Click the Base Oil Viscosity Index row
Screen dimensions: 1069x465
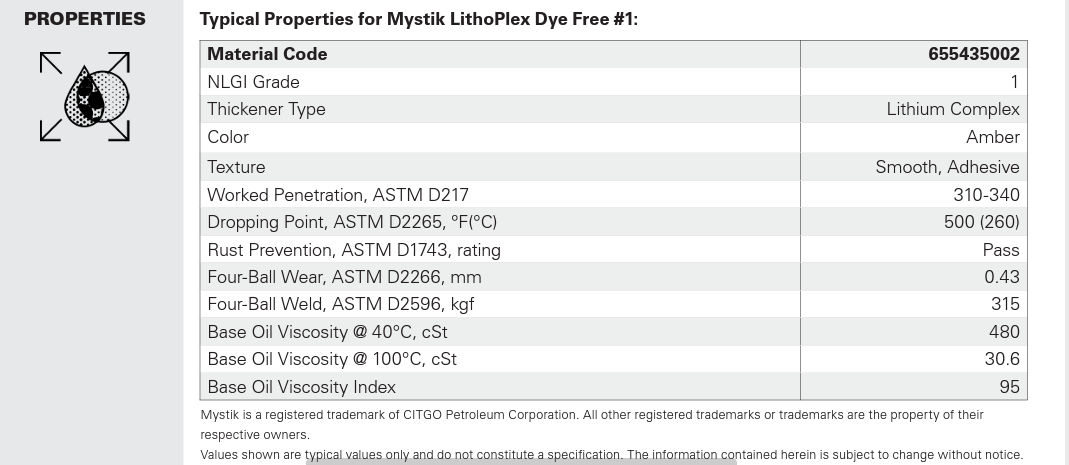[614, 387]
